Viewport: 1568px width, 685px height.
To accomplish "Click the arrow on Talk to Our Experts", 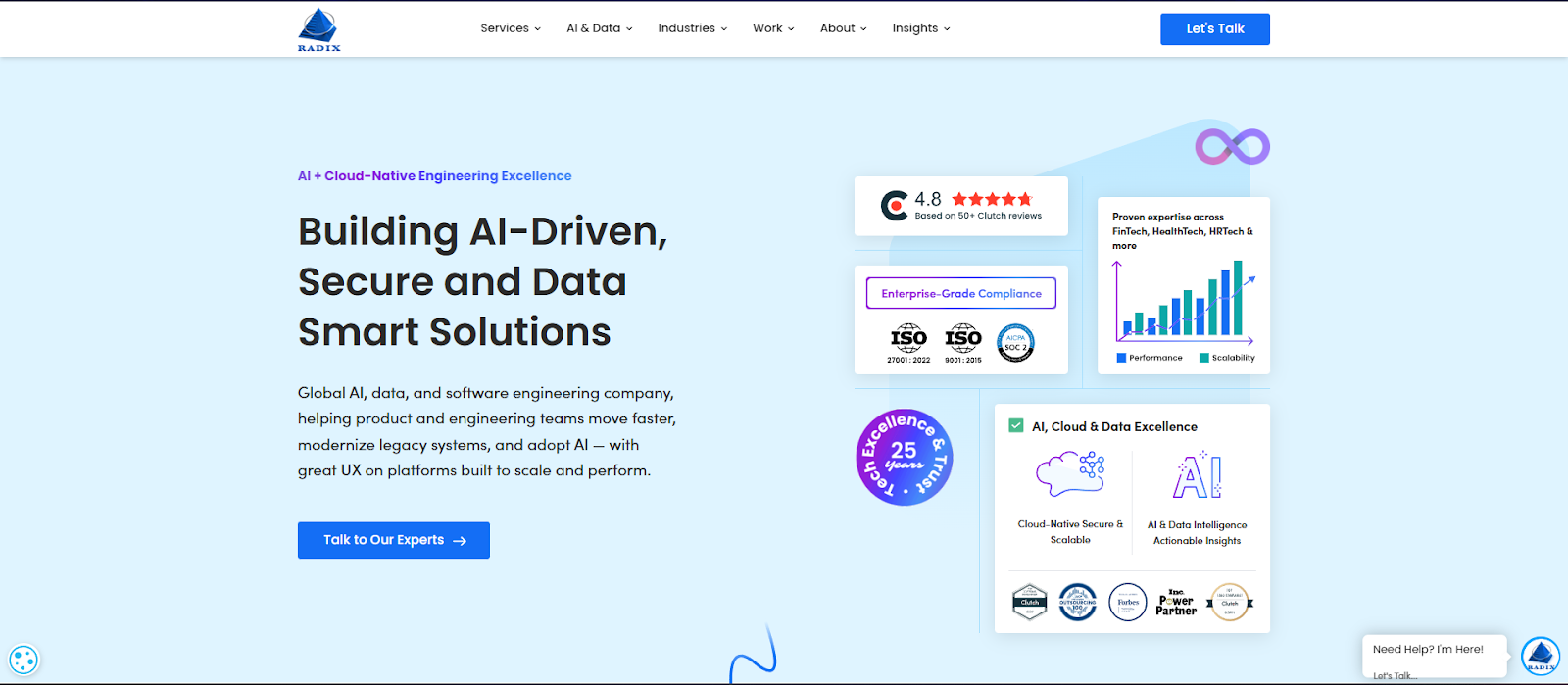I will pyautogui.click(x=460, y=541).
